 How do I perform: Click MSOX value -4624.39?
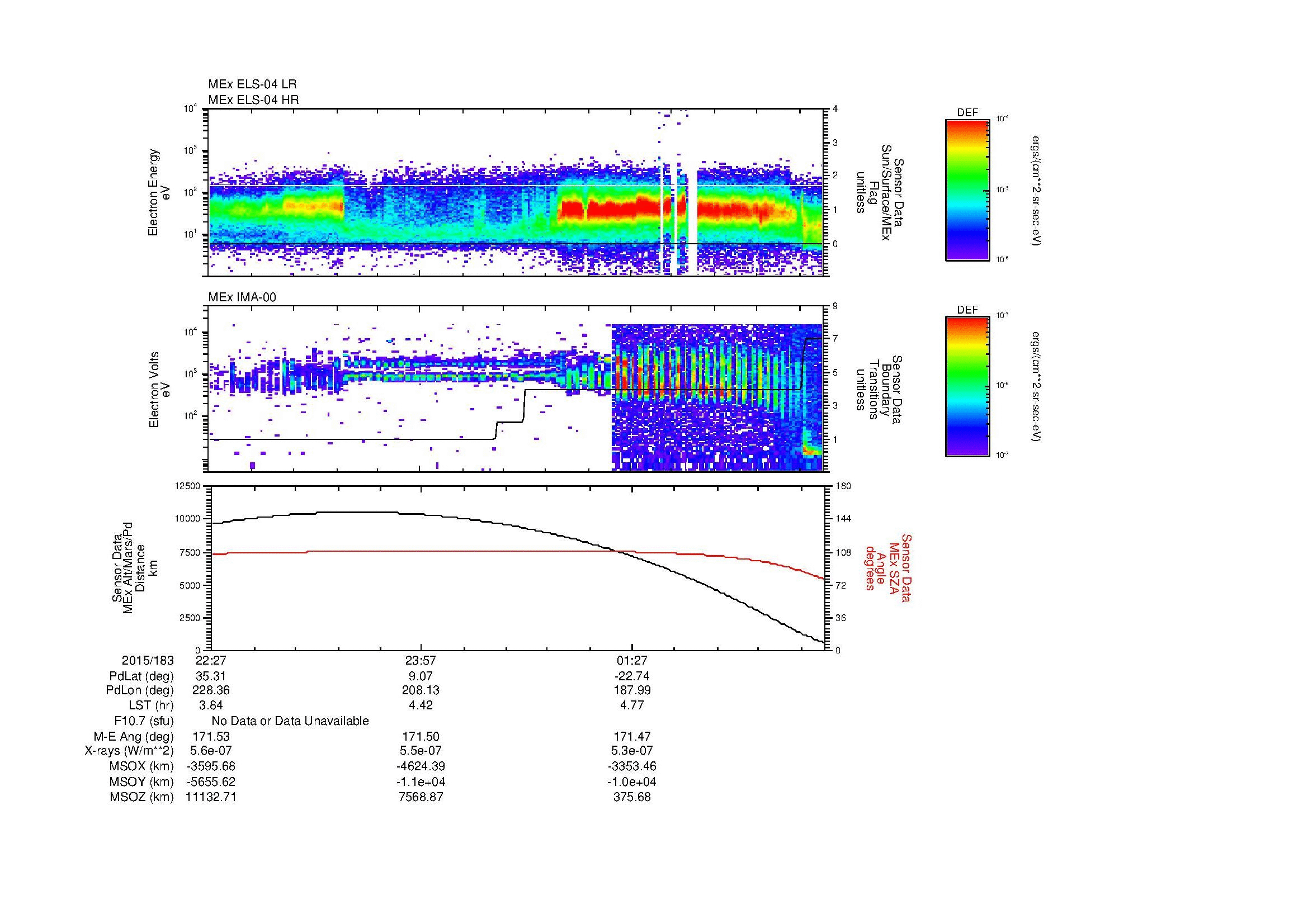(x=421, y=766)
